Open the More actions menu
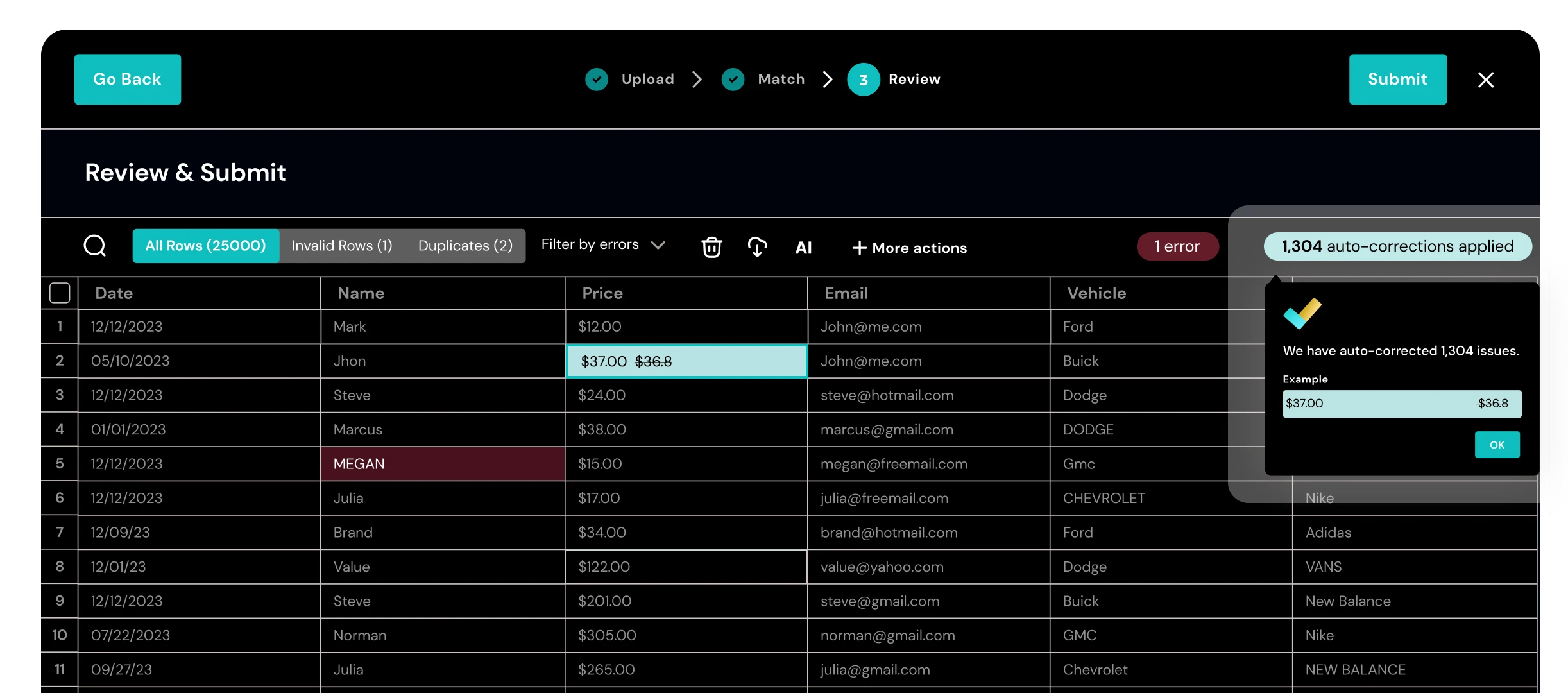The height and width of the screenshot is (693, 1568). 909,248
